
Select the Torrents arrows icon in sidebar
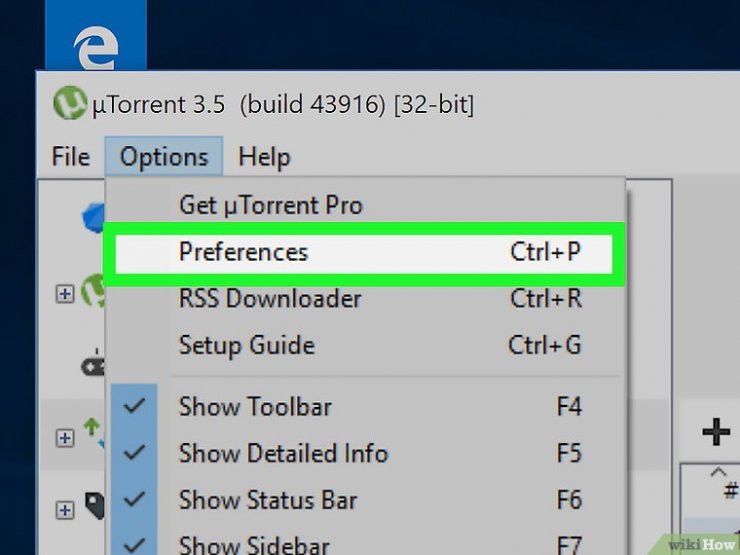(x=94, y=433)
